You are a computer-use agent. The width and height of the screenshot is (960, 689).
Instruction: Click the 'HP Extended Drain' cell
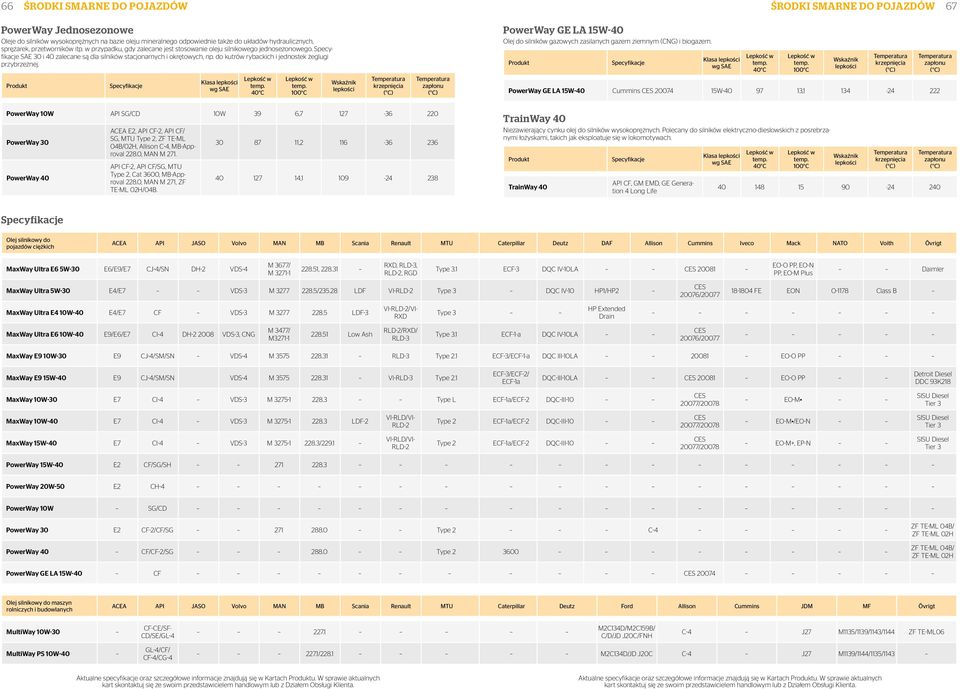(x=606, y=312)
